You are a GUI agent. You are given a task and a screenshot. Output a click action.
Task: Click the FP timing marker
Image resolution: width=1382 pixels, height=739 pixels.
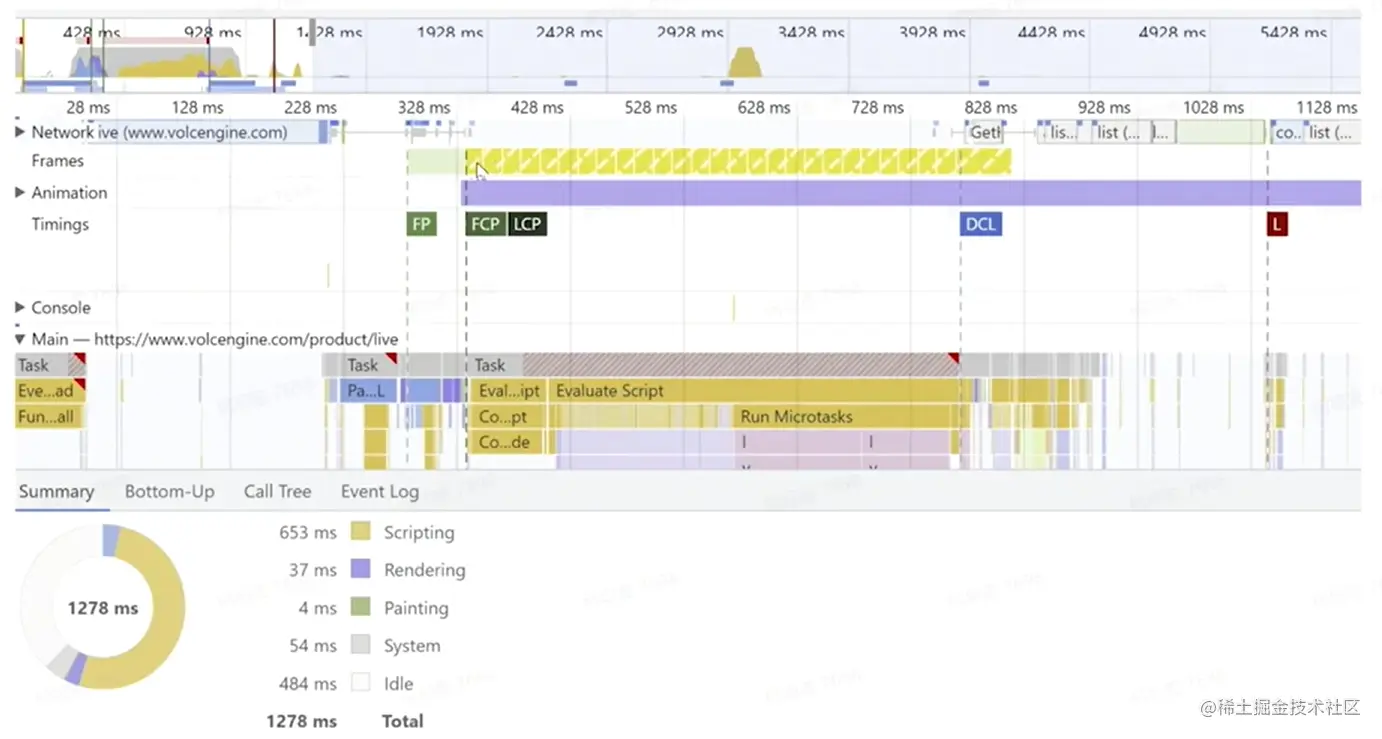point(422,224)
